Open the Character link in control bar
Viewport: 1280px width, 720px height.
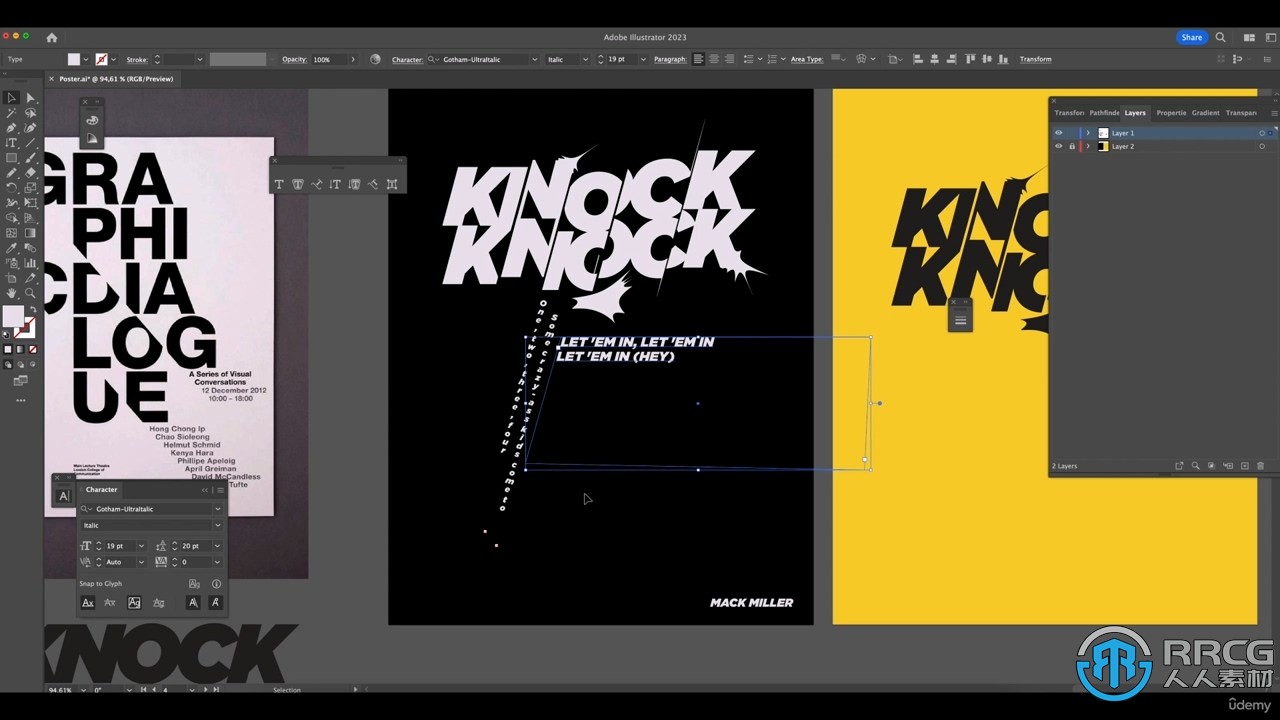coord(407,59)
